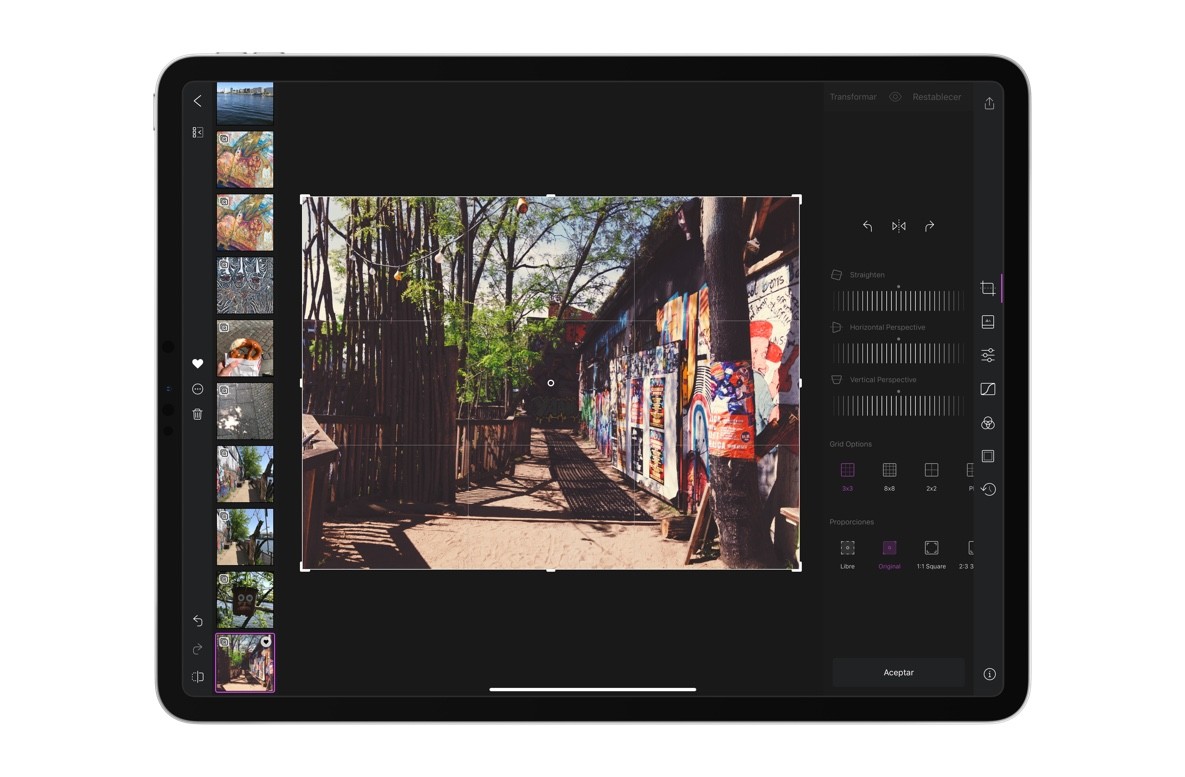Open the Adjustments sliders panel
Viewport: 1185px width, 777px height.
988,355
